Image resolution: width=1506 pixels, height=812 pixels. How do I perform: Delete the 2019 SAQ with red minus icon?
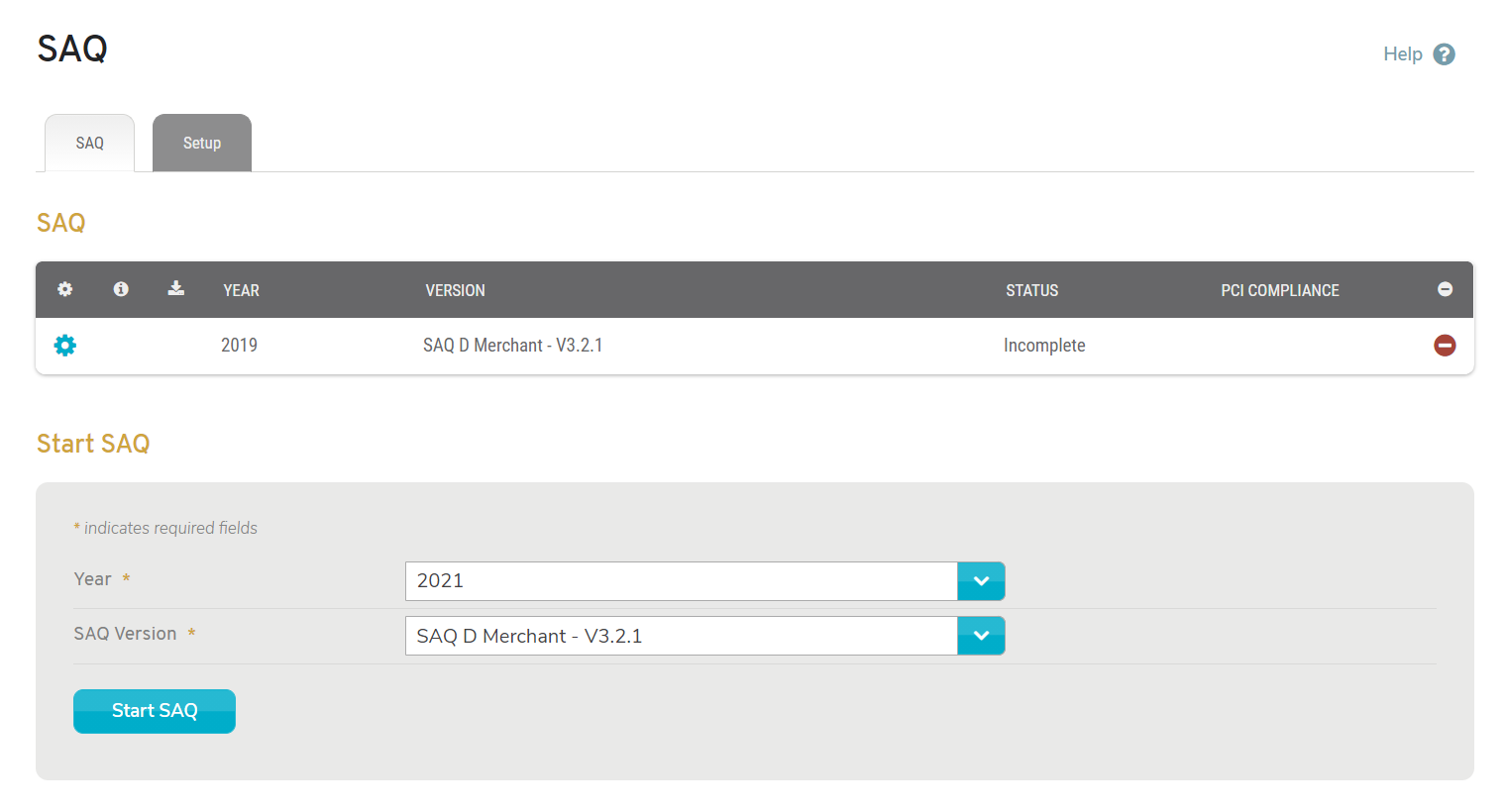point(1445,346)
